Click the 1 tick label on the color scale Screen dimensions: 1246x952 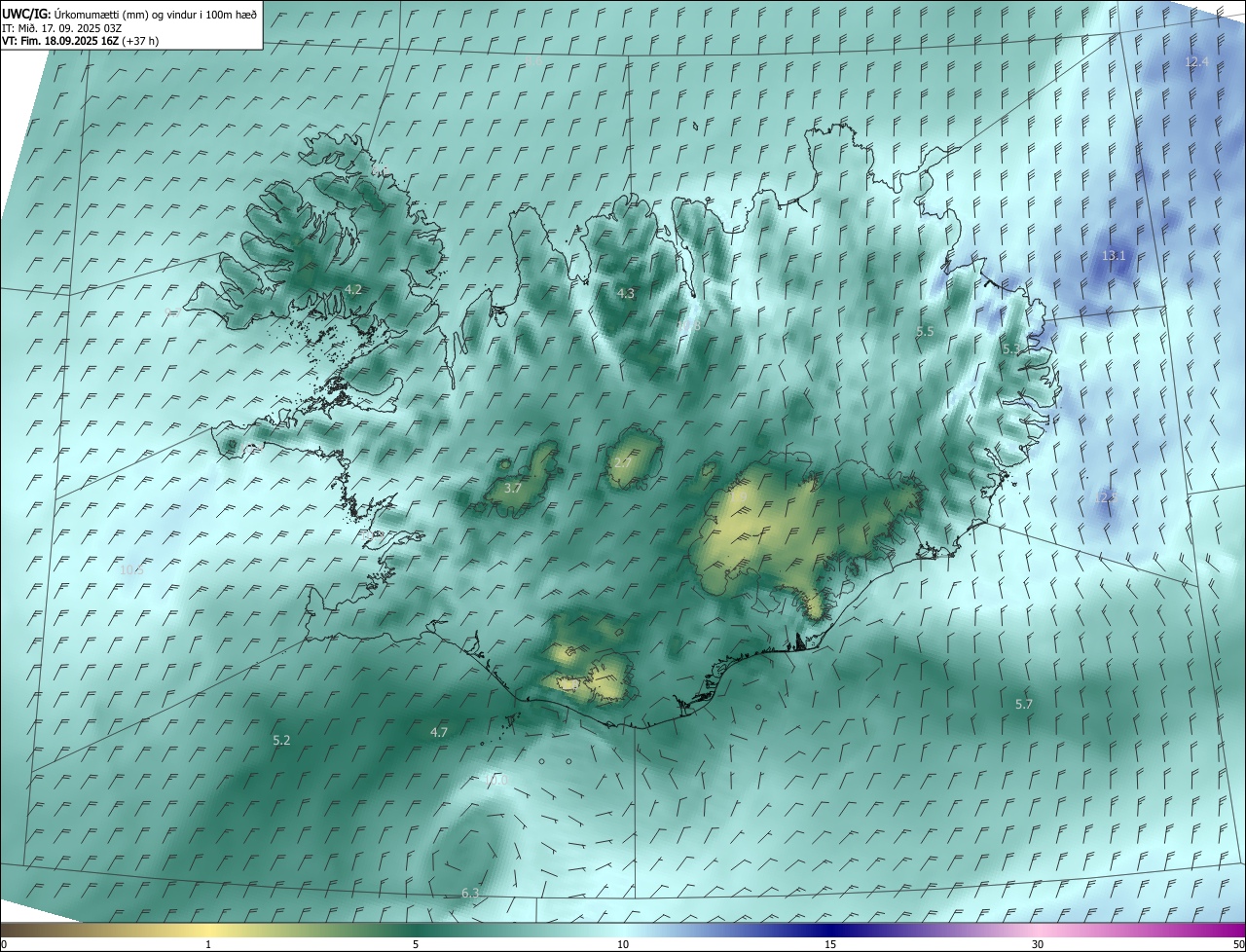pyautogui.click(x=209, y=944)
